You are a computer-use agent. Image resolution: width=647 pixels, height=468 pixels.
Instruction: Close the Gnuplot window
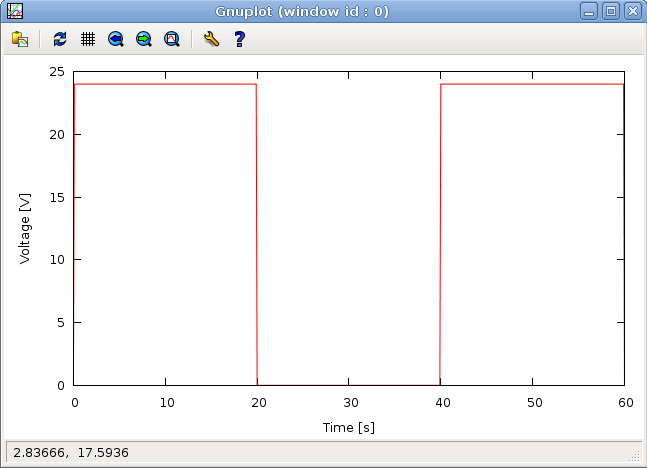coord(632,12)
